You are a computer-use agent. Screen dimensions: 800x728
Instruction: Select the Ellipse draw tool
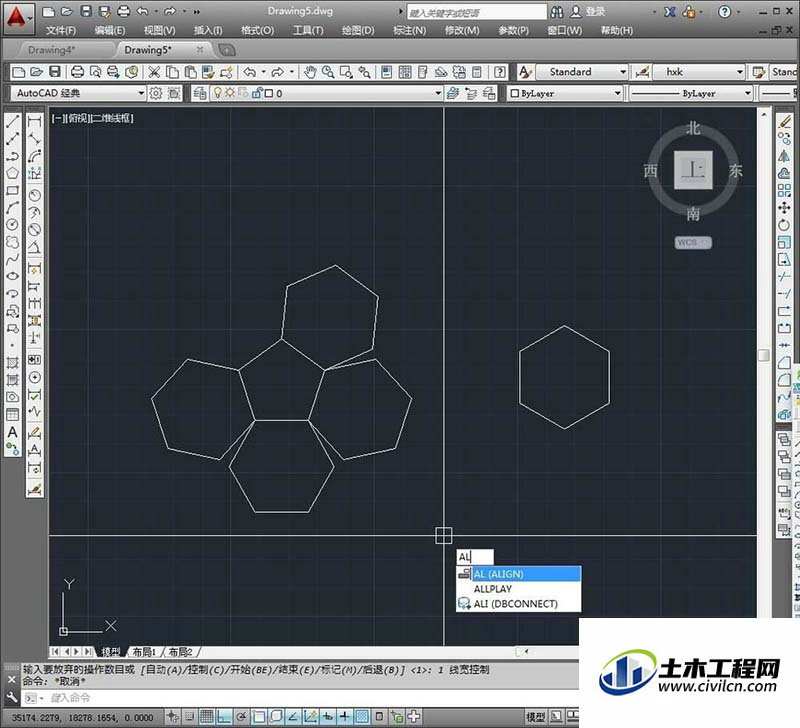(12, 277)
